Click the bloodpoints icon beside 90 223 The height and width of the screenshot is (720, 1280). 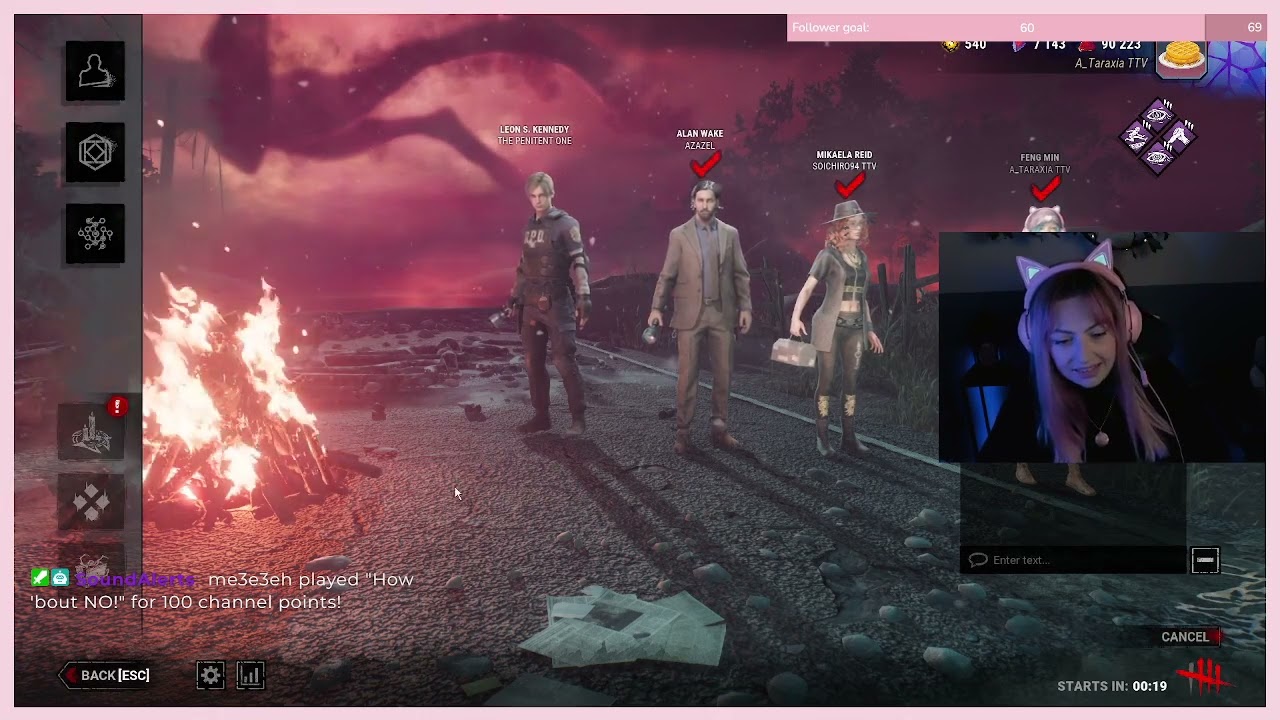pyautogui.click(x=1087, y=45)
